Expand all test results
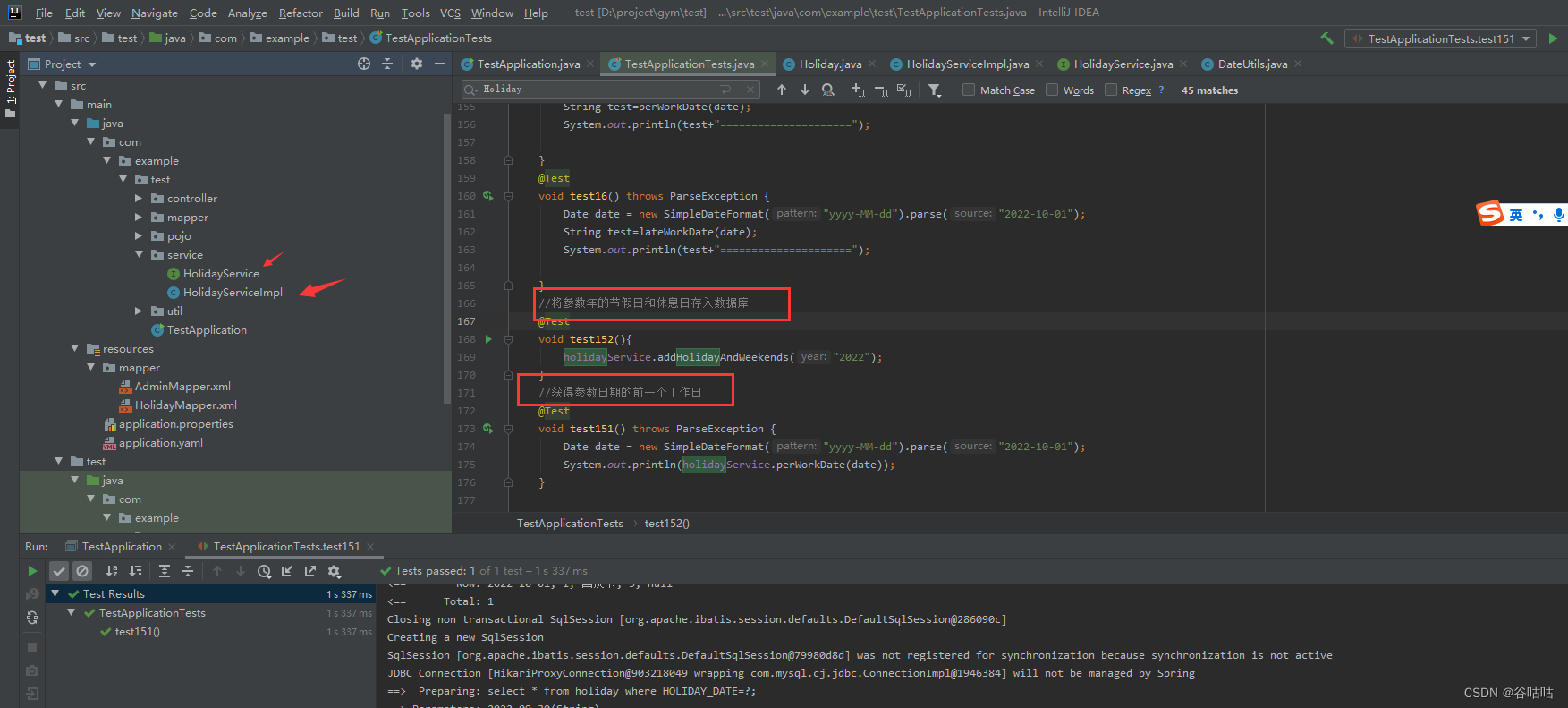 point(165,571)
